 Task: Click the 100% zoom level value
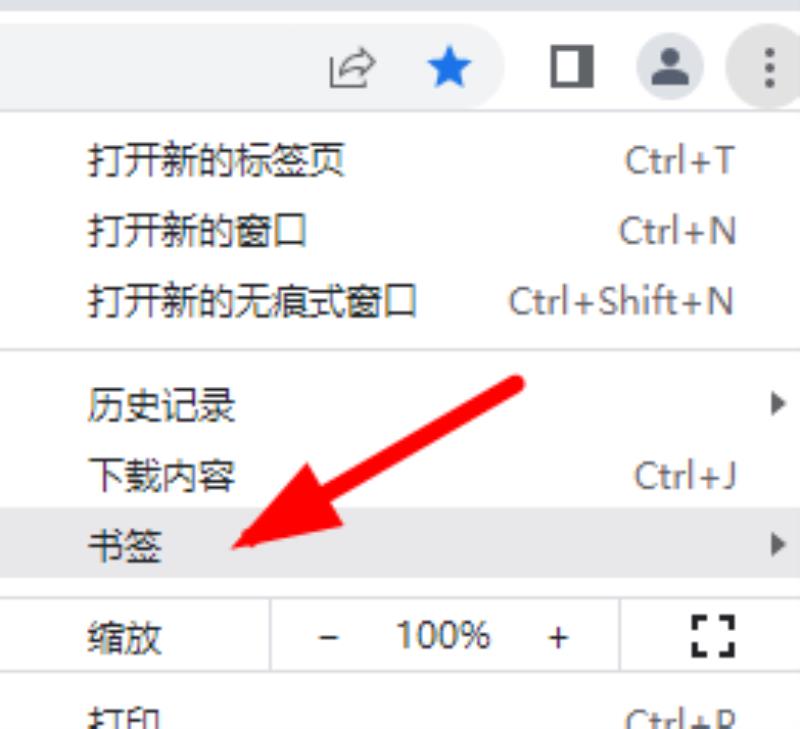coord(443,635)
